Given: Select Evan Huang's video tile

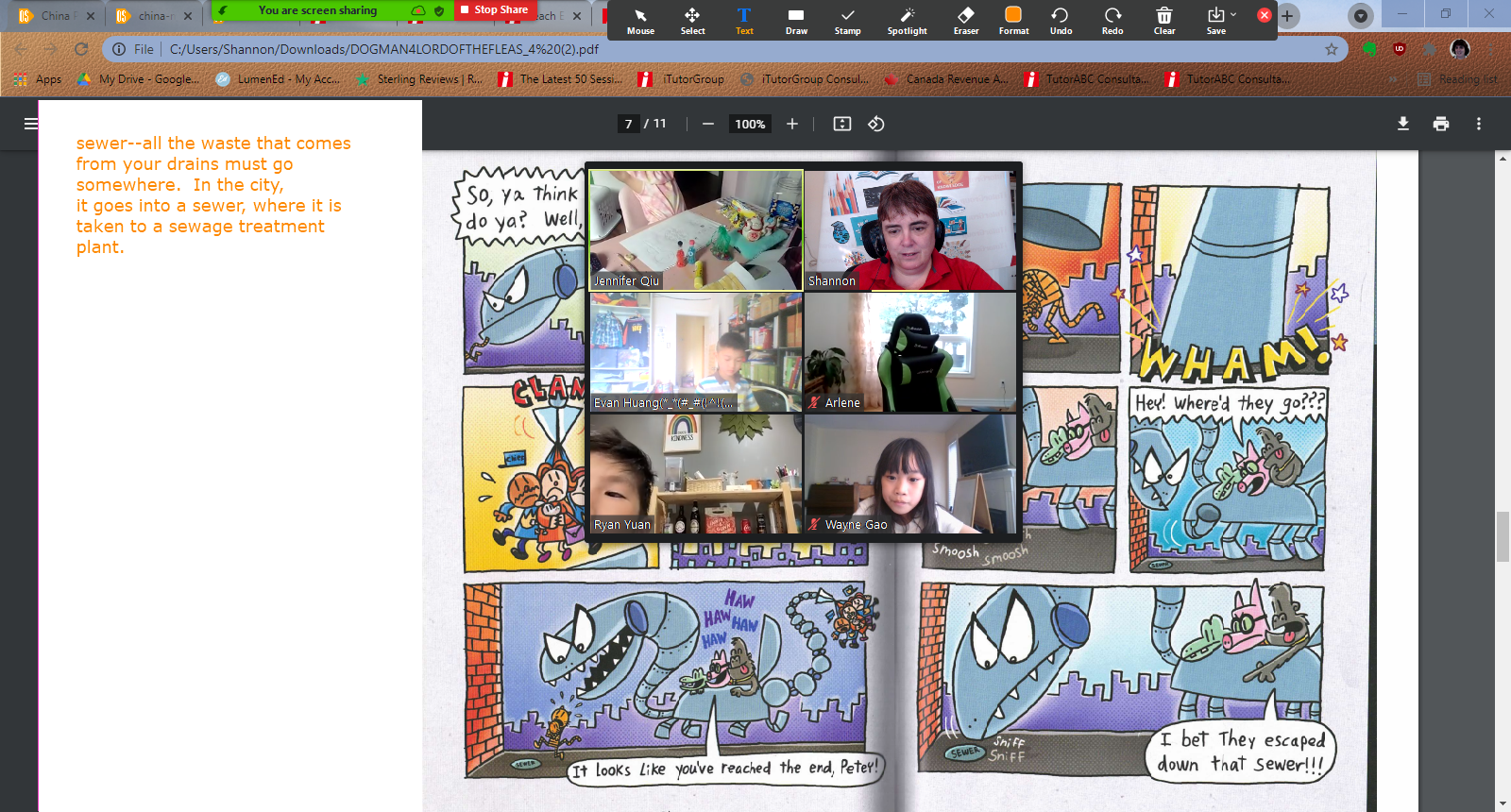Looking at the screenshot, I should tap(696, 352).
